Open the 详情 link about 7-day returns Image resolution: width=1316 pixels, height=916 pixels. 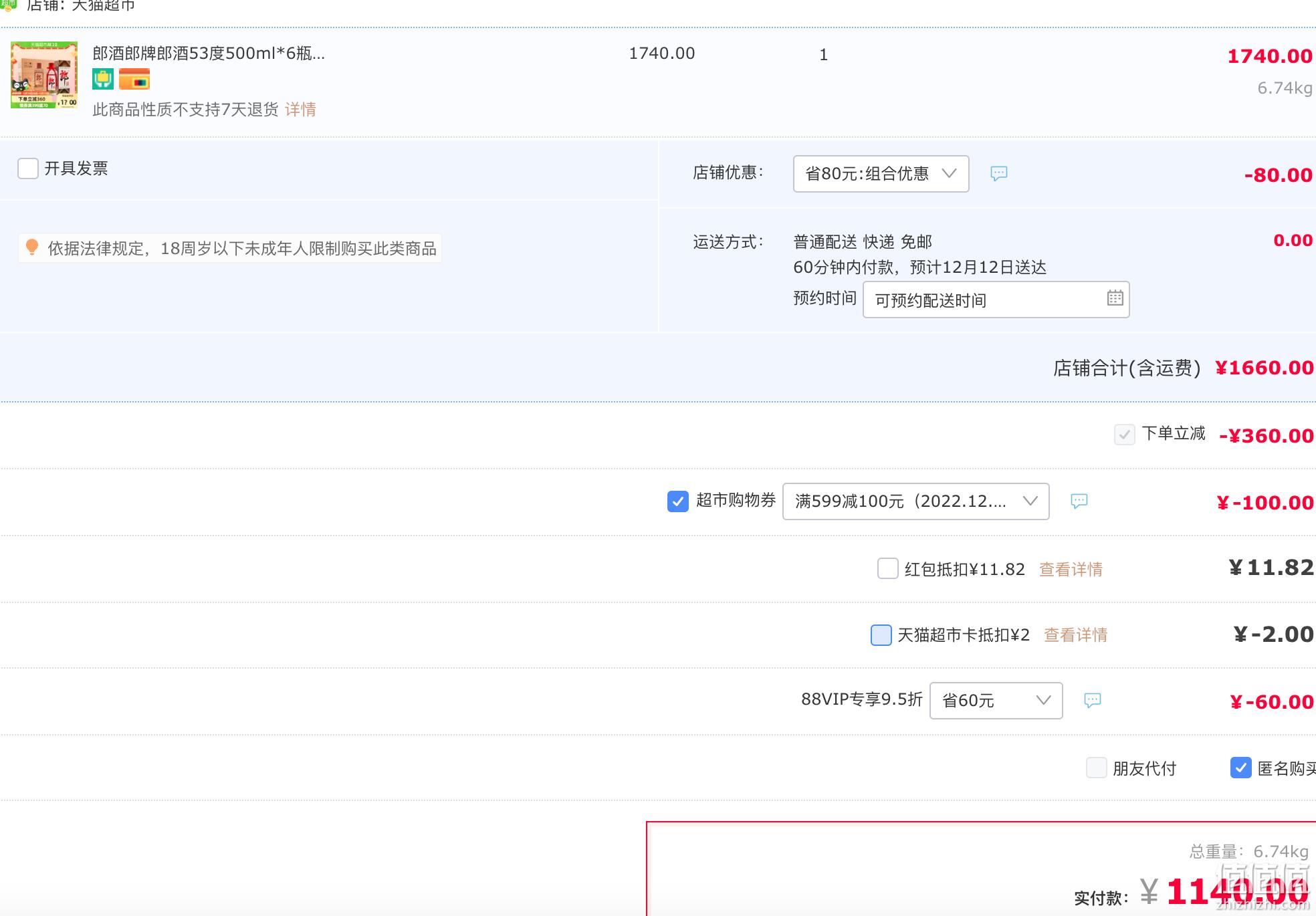pyautogui.click(x=300, y=110)
